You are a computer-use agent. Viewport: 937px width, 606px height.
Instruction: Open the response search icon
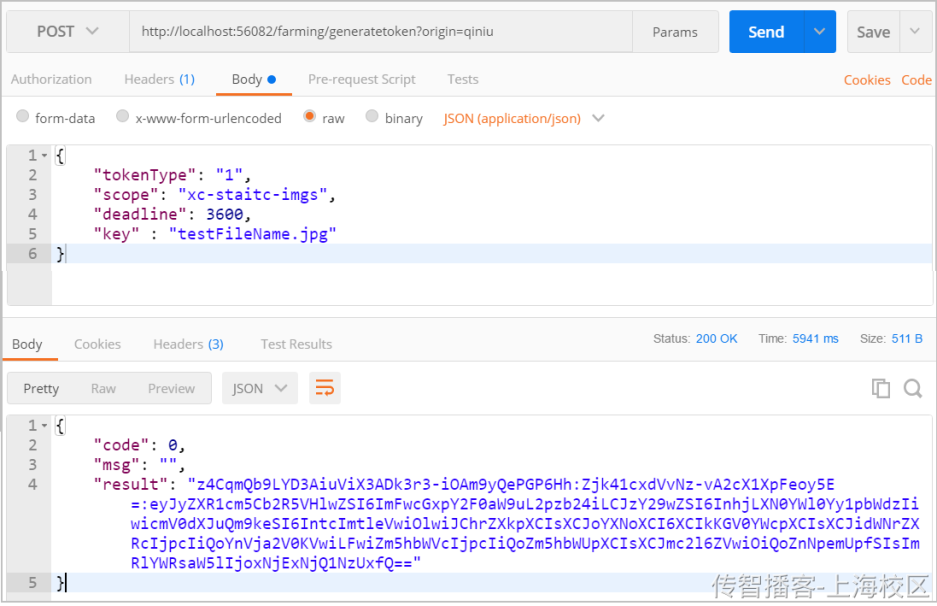(x=912, y=388)
